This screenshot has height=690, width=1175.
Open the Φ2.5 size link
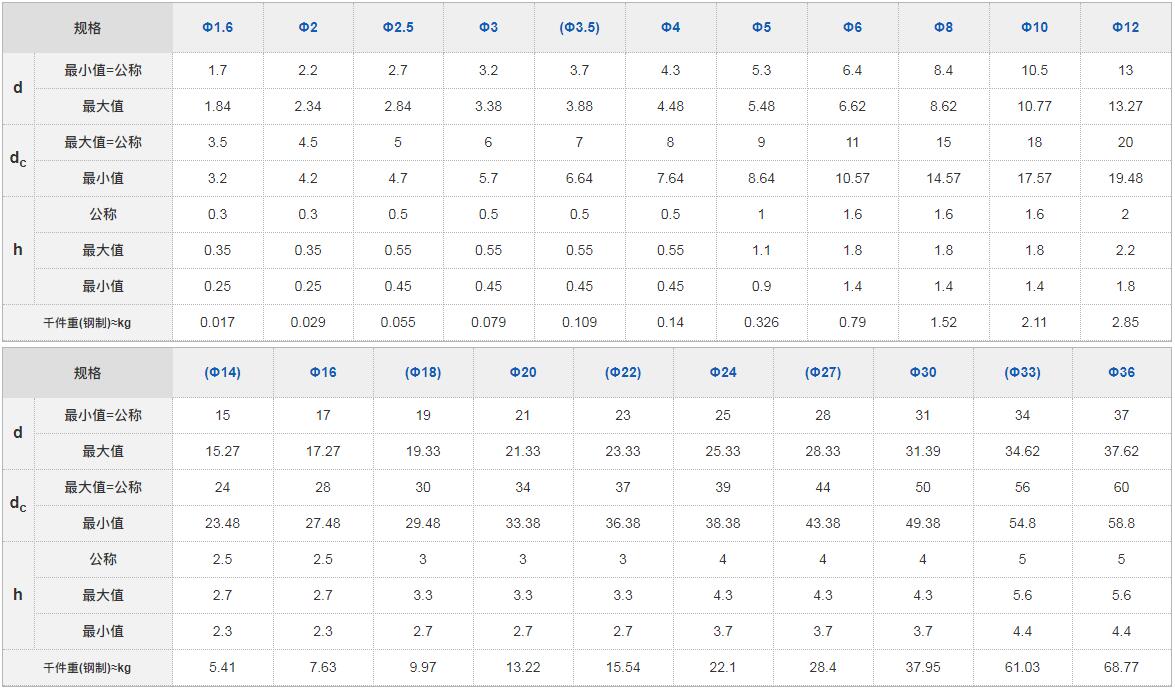[x=398, y=27]
